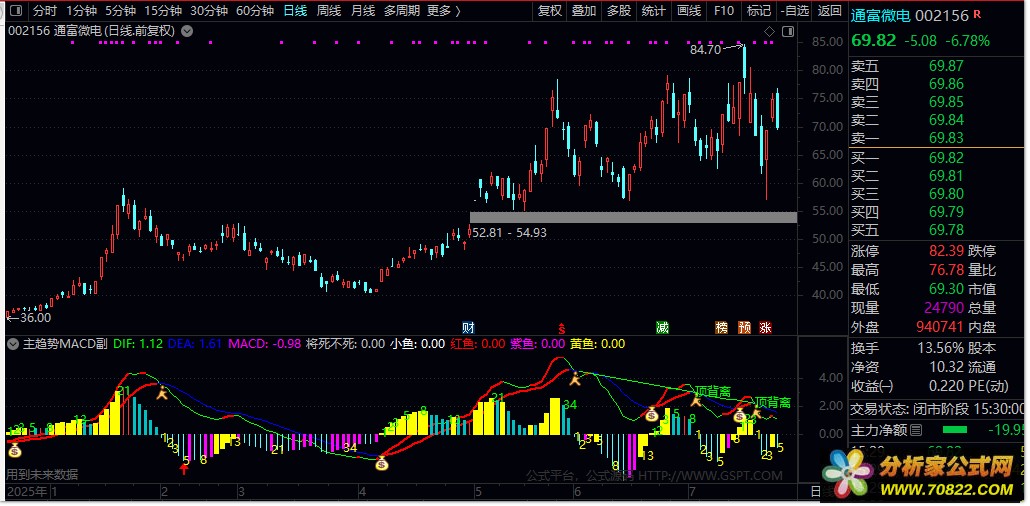Click the money bag icon near month 4
Screen dimensions: 1030x506
click(382, 463)
